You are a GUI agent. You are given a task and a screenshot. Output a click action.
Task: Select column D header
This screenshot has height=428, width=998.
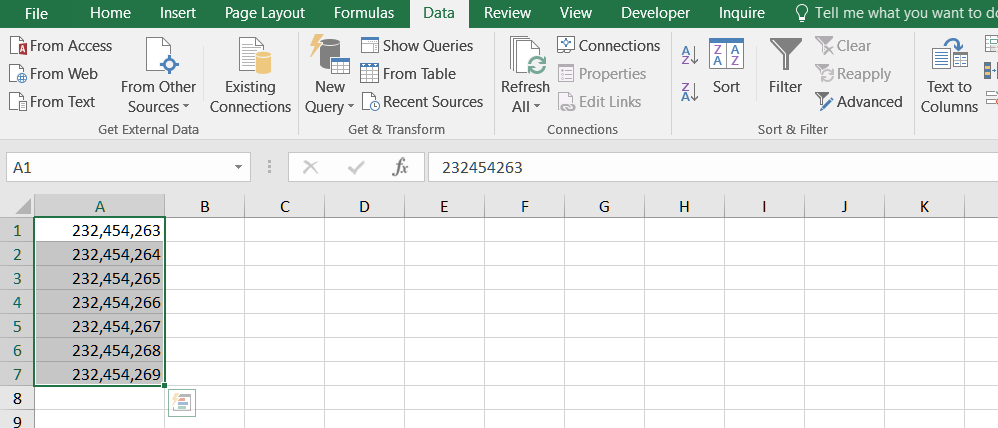(x=364, y=207)
